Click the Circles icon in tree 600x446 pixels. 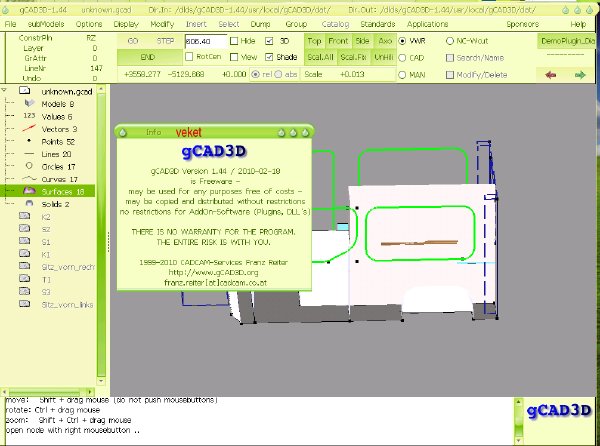tap(29, 166)
